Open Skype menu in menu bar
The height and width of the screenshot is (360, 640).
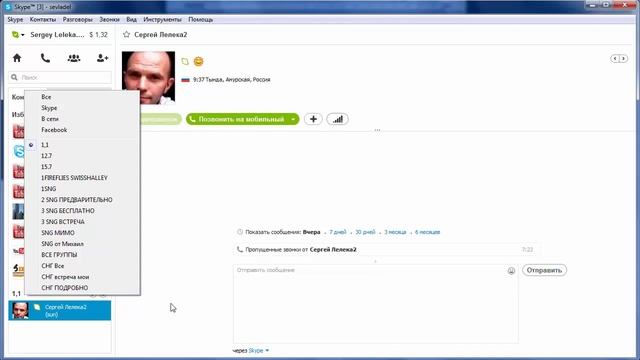click(15, 19)
